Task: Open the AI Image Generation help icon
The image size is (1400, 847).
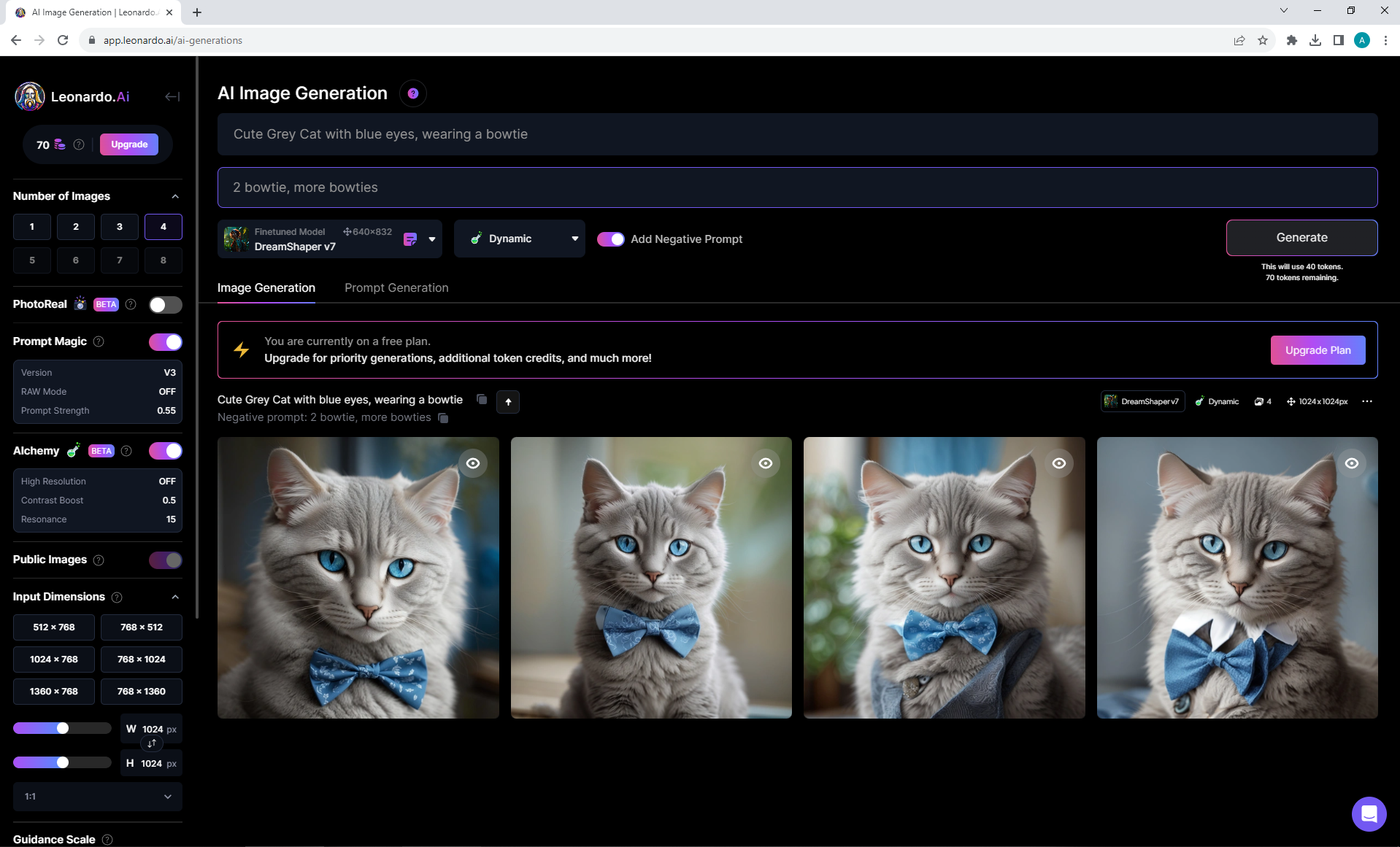Action: point(413,93)
